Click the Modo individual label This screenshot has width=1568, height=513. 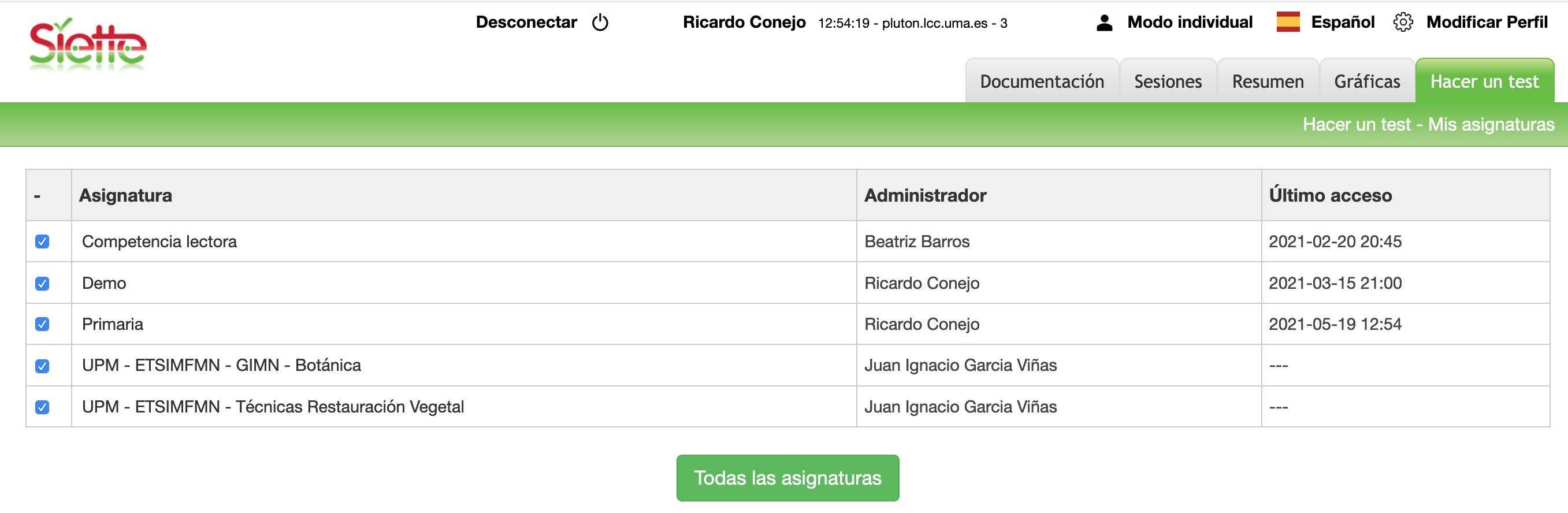tap(1190, 23)
